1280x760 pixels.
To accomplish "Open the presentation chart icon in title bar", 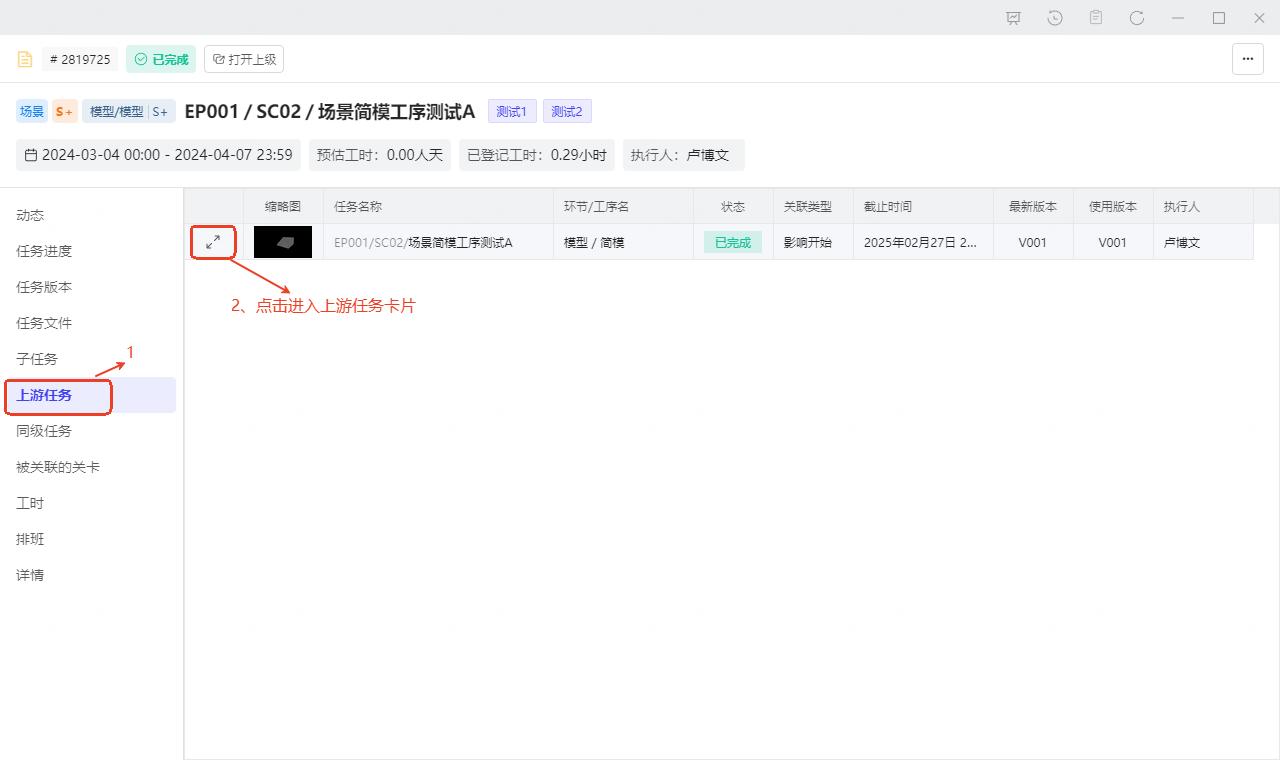I will (1013, 18).
